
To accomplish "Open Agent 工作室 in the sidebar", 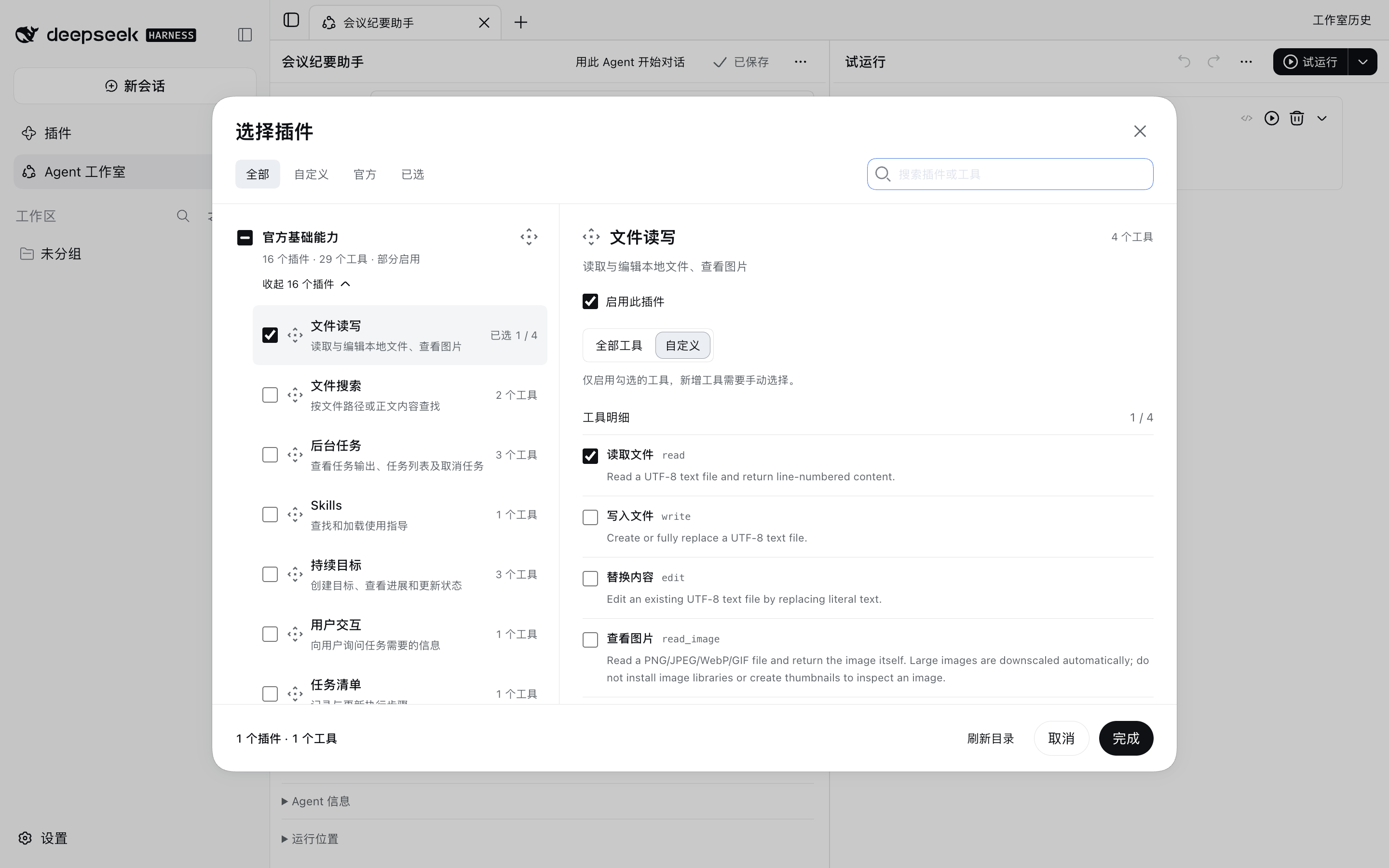I will pos(113,172).
